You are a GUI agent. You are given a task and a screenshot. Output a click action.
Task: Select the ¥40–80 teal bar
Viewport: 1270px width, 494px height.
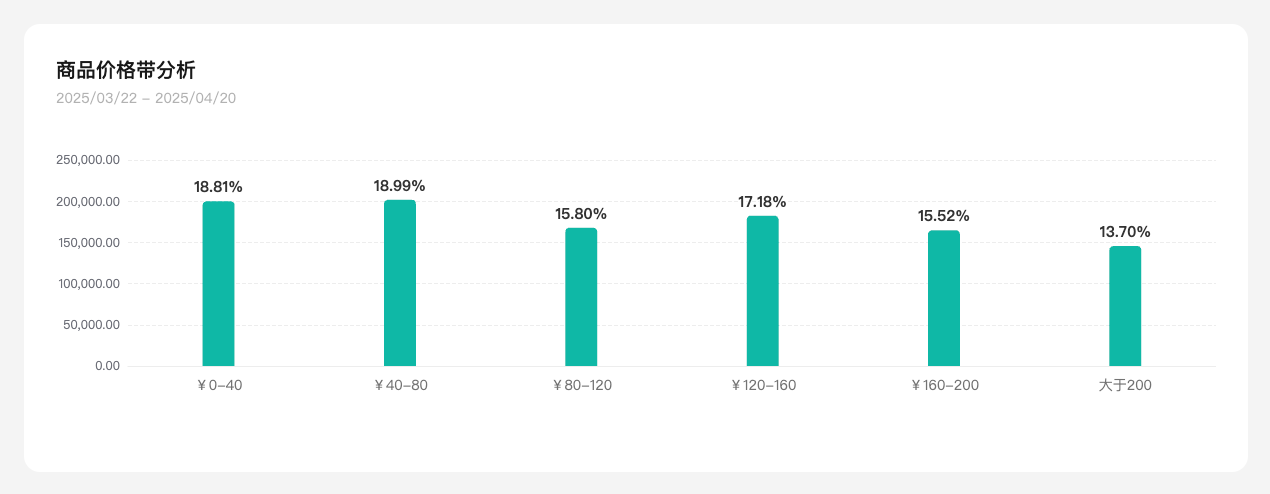400,283
